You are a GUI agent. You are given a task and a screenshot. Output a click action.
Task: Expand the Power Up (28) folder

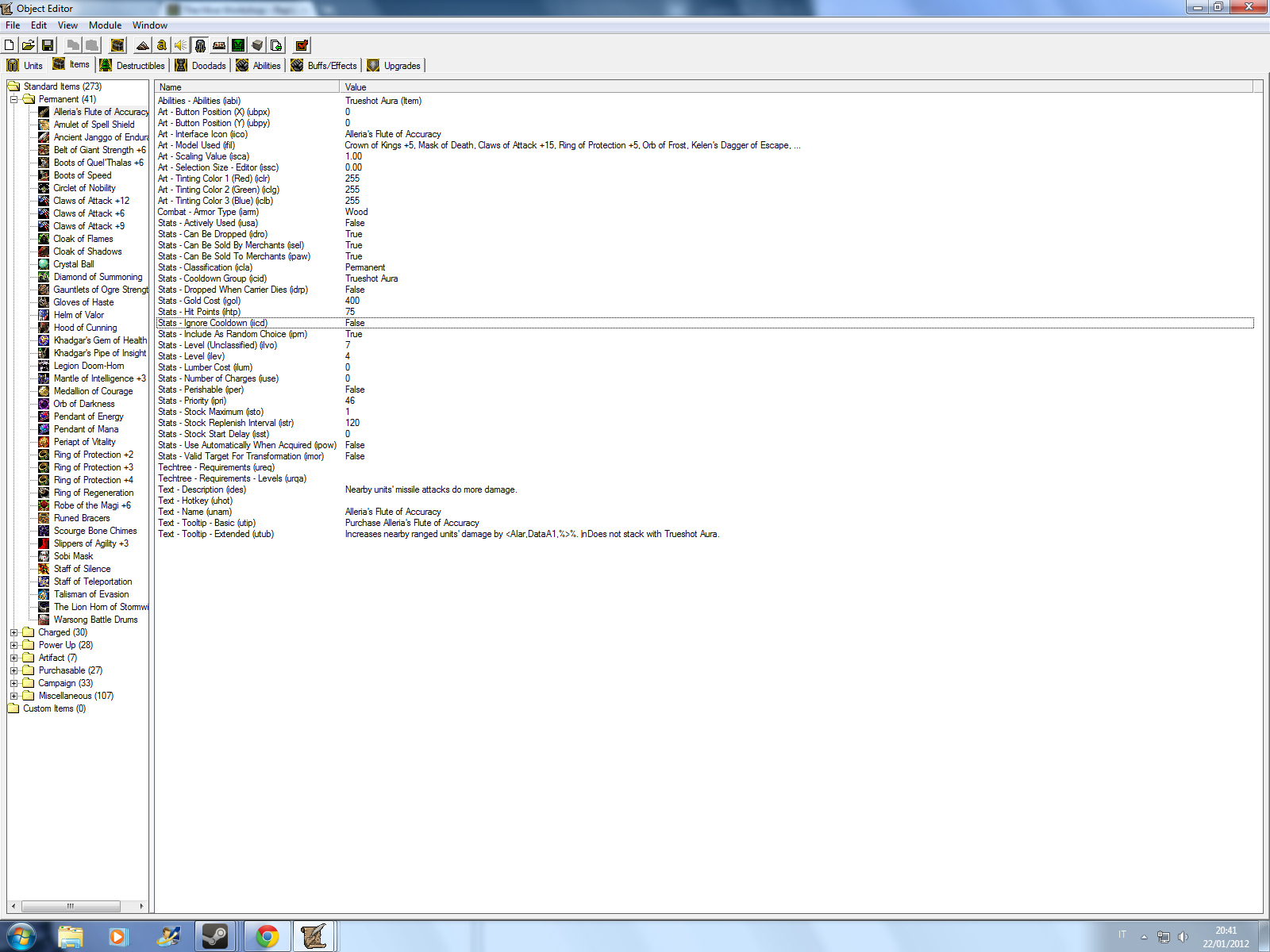point(13,645)
